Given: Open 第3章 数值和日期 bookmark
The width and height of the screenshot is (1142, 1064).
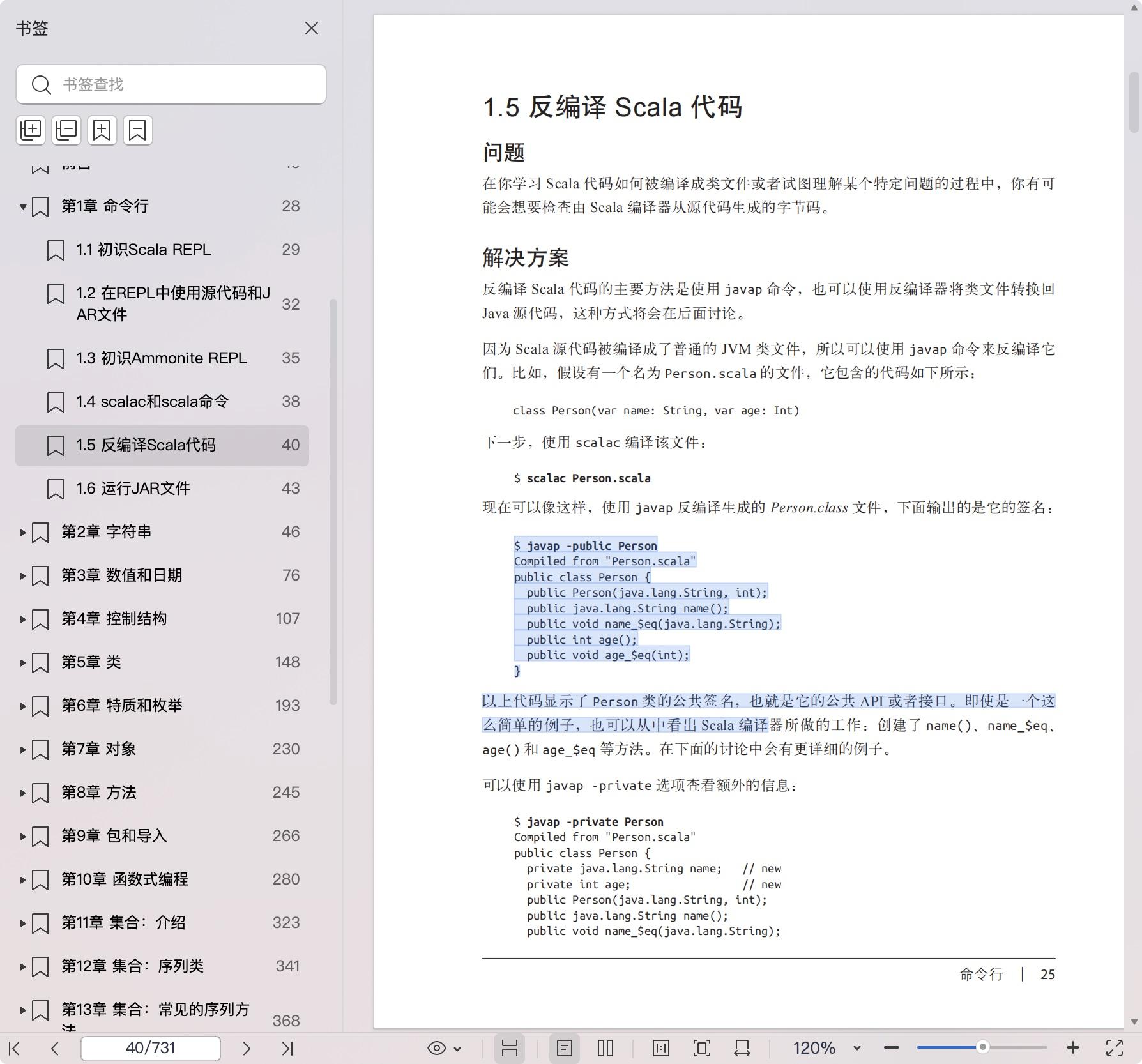Looking at the screenshot, I should [122, 575].
